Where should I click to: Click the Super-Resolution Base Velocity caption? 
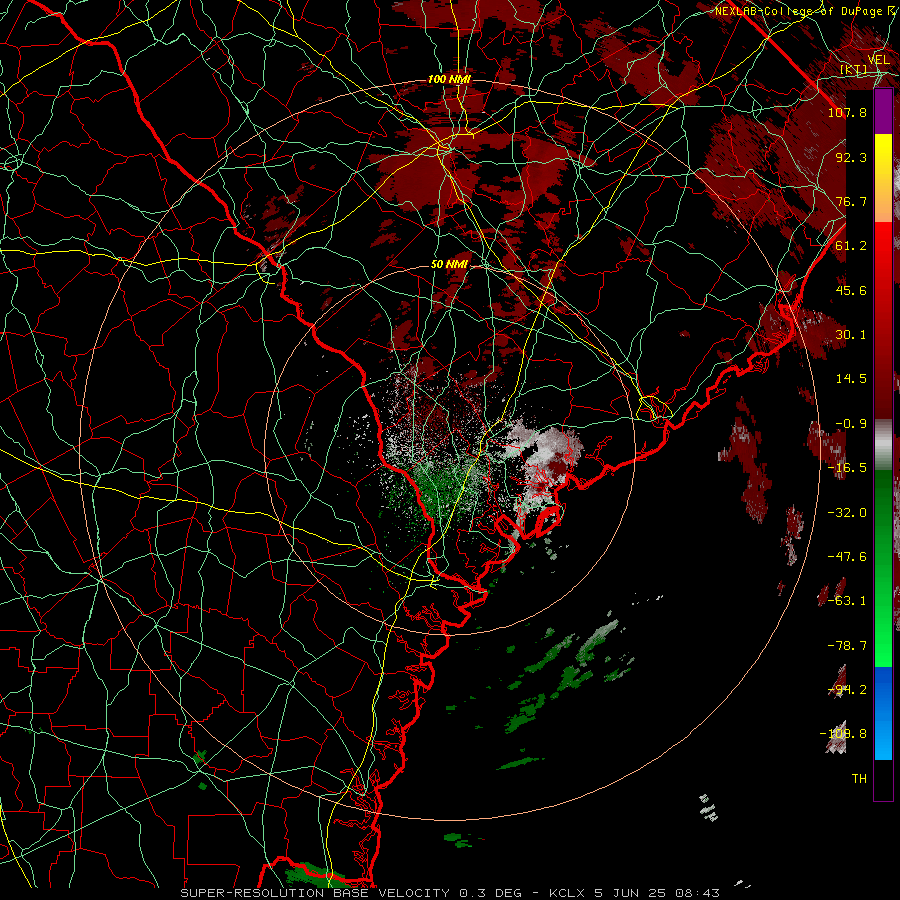click(x=449, y=893)
